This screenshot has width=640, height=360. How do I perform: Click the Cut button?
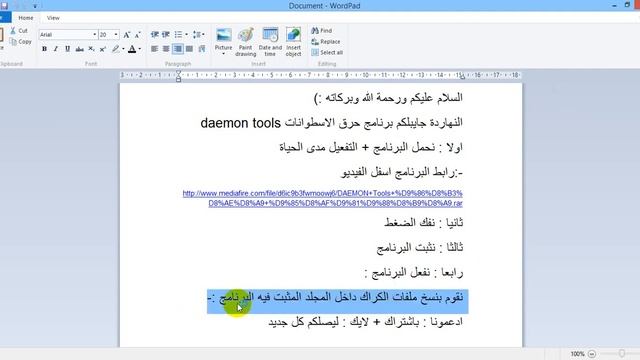[x=19, y=31]
